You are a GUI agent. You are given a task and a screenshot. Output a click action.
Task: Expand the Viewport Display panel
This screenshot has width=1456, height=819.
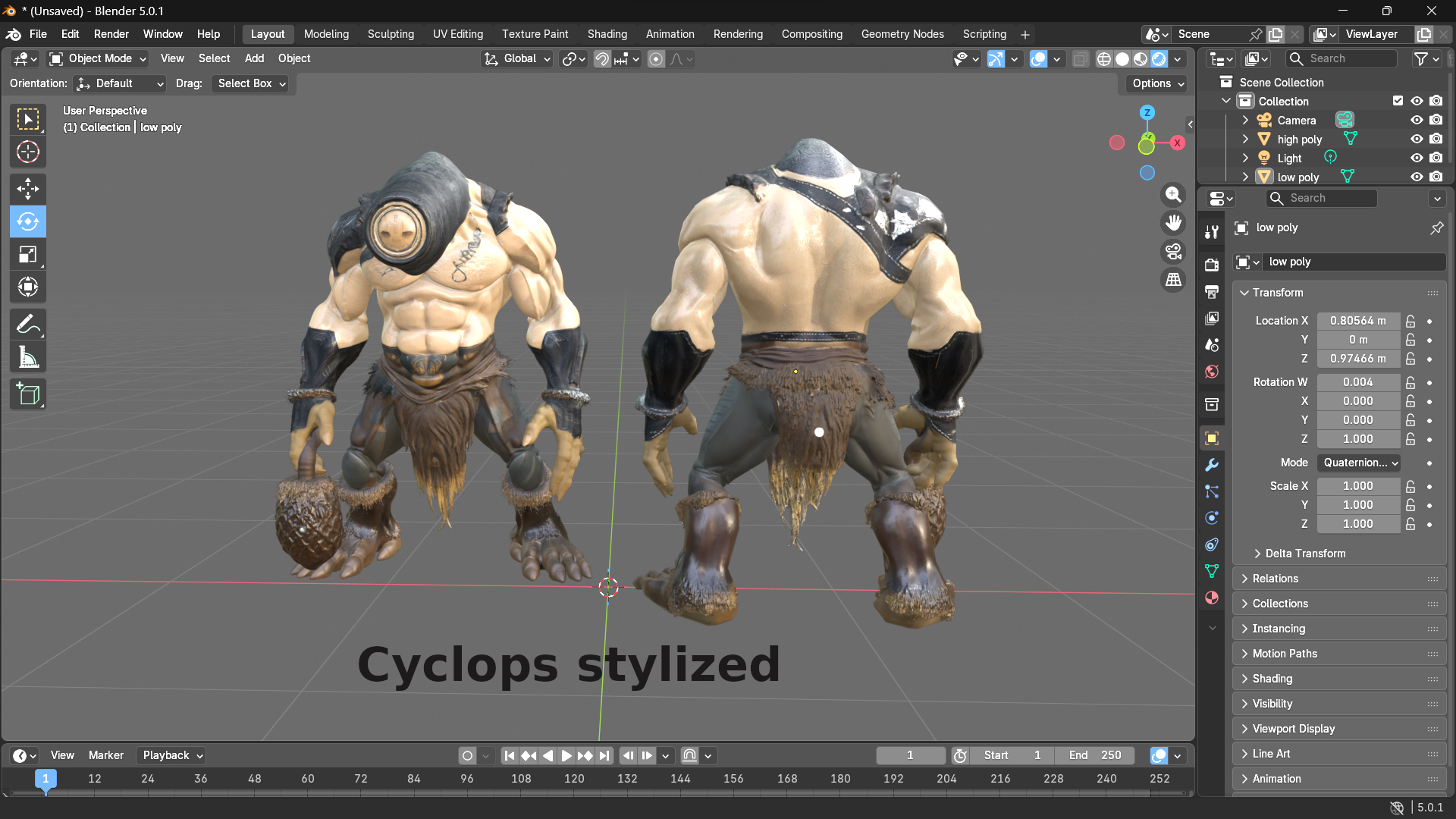click(x=1339, y=729)
